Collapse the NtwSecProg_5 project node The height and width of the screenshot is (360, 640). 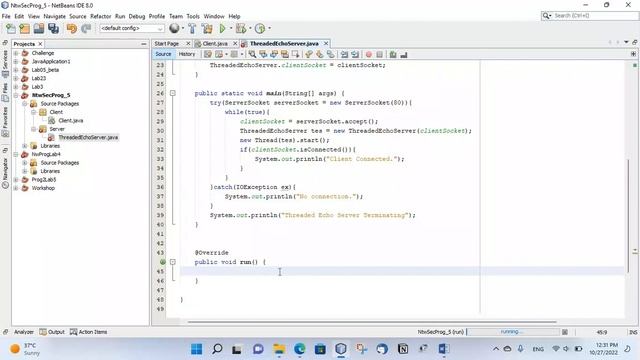pos(16,95)
